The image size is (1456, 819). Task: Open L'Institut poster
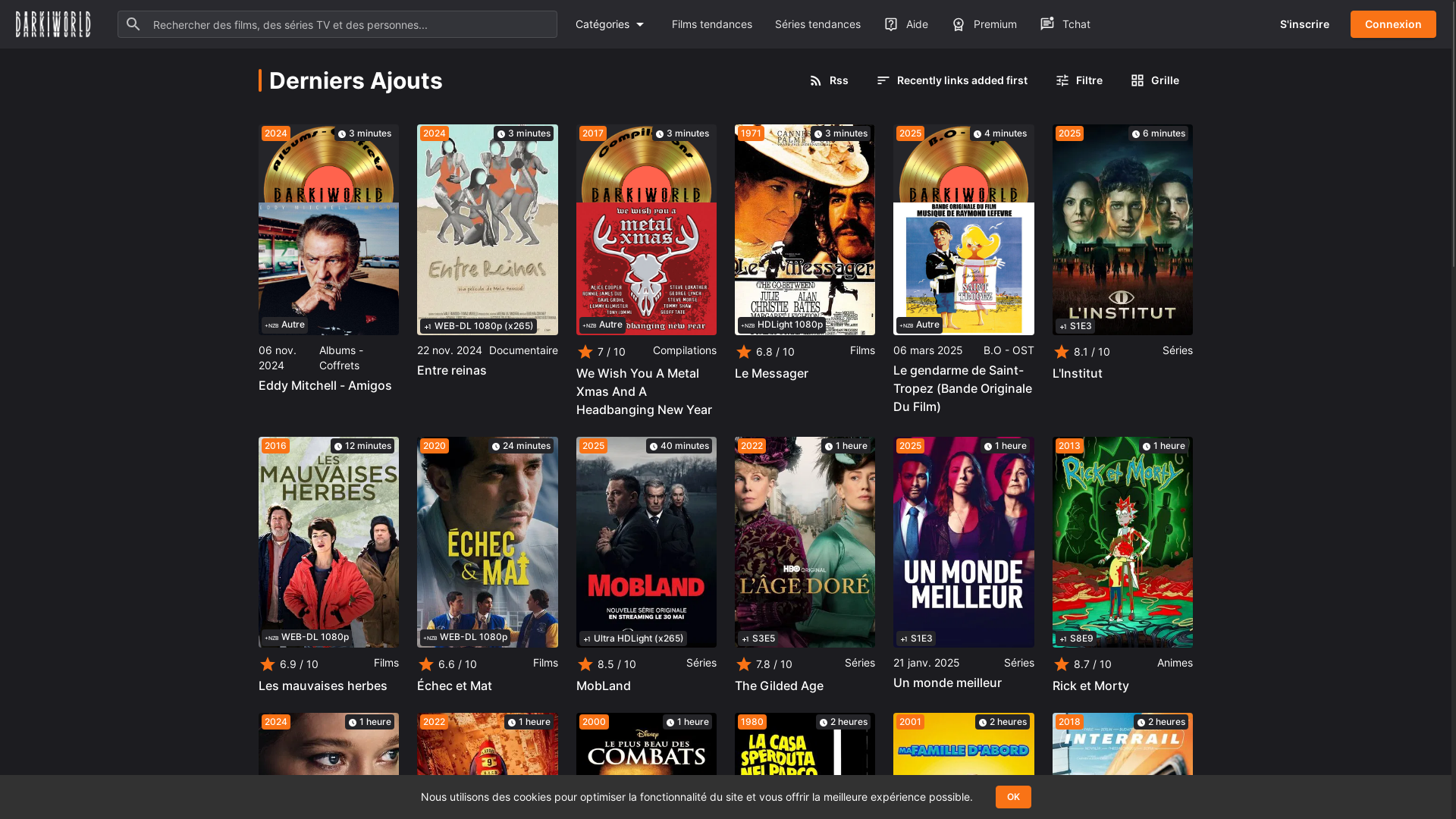(x=1122, y=230)
